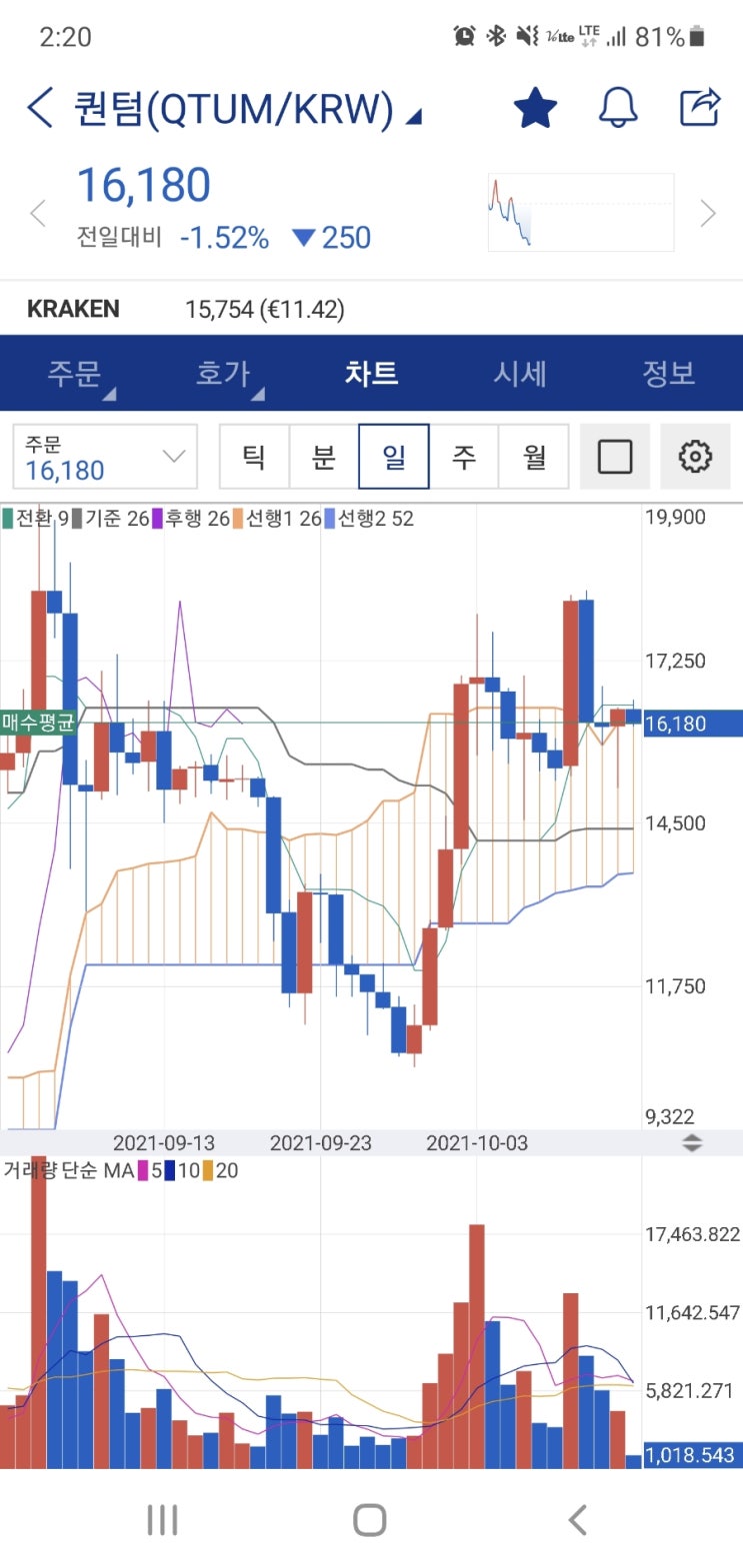Tap the mute vibrate status icon
743x1568 pixels.
point(527,37)
